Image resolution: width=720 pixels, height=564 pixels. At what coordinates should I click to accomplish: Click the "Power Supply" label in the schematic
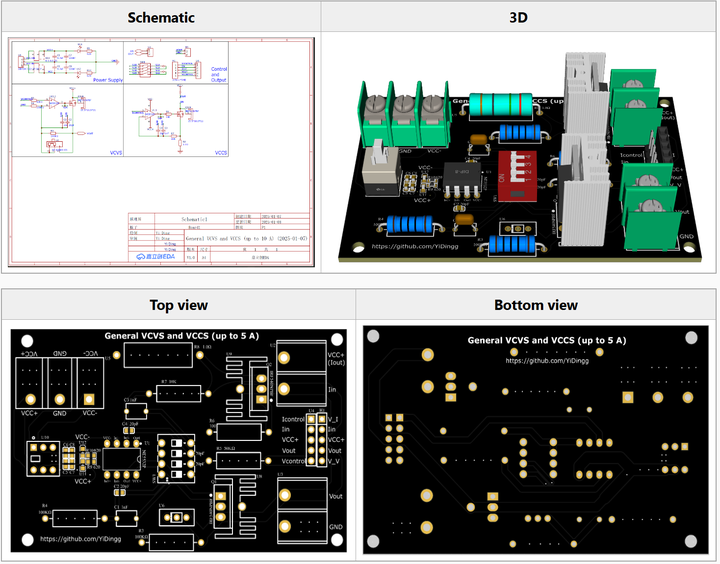tap(108, 80)
